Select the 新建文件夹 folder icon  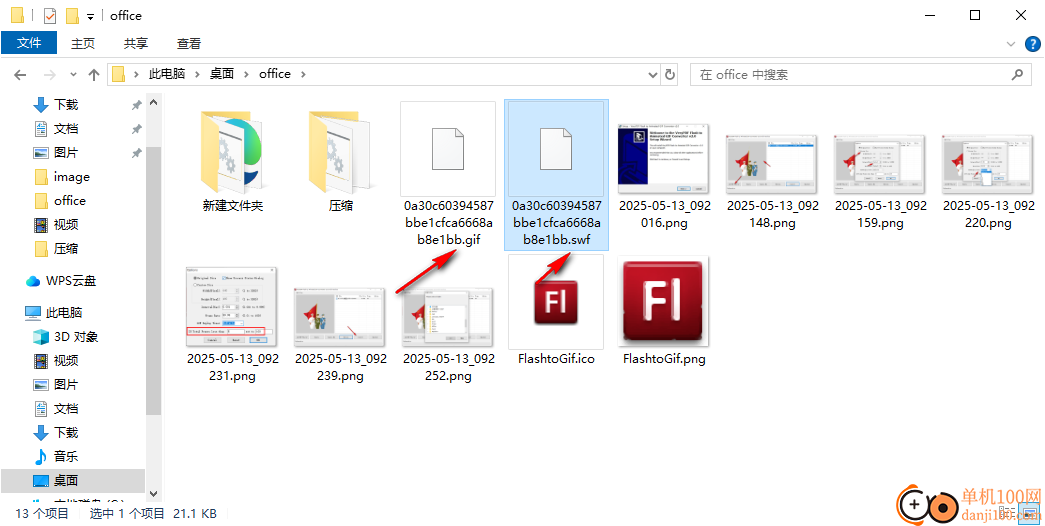[x=233, y=153]
